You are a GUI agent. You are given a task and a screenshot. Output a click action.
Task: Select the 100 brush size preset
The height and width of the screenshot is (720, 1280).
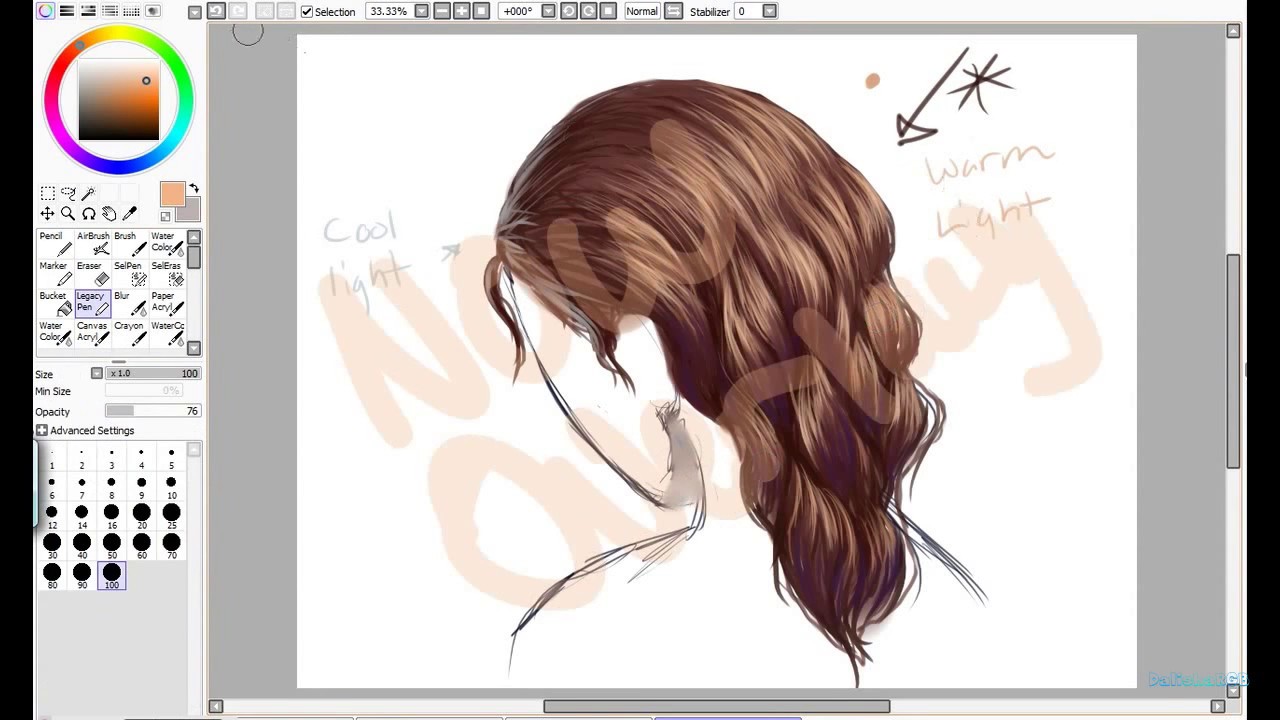[111, 573]
